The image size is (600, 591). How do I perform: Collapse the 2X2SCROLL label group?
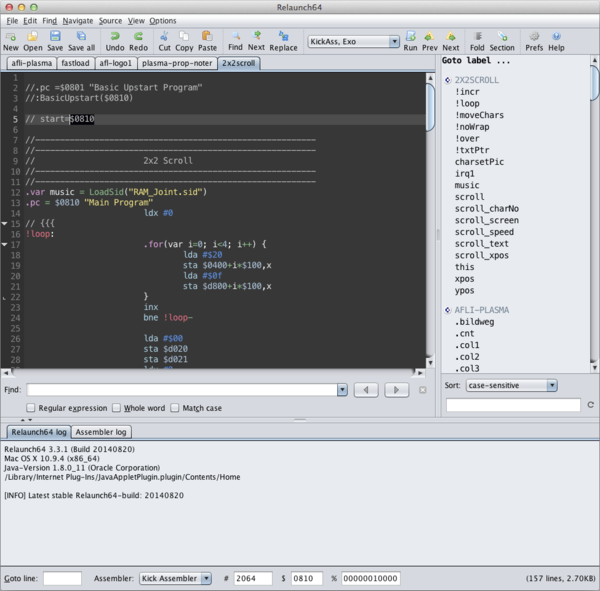click(x=446, y=80)
